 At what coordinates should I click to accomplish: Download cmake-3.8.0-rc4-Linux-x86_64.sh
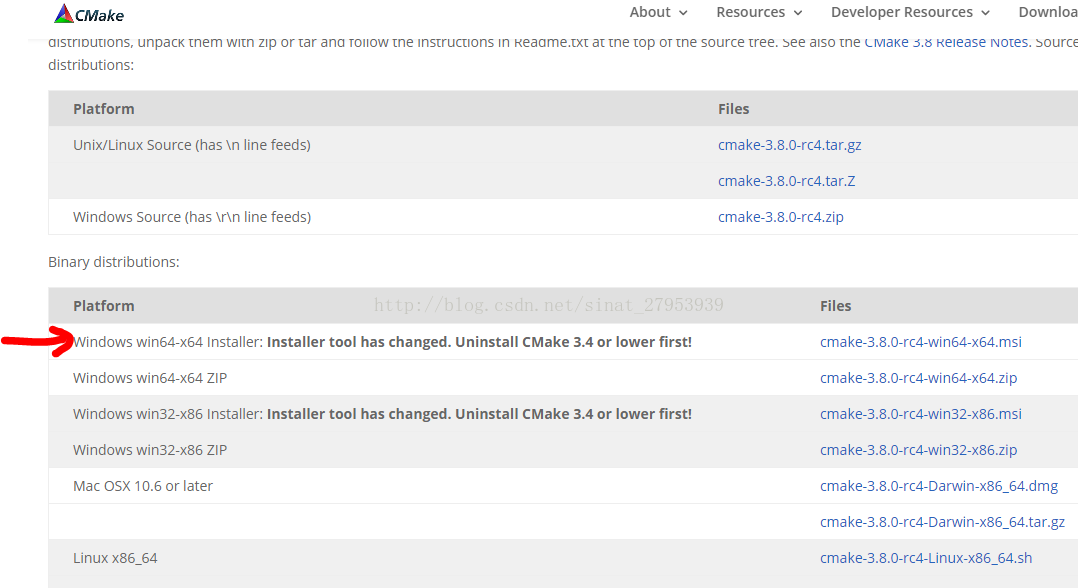click(x=926, y=558)
